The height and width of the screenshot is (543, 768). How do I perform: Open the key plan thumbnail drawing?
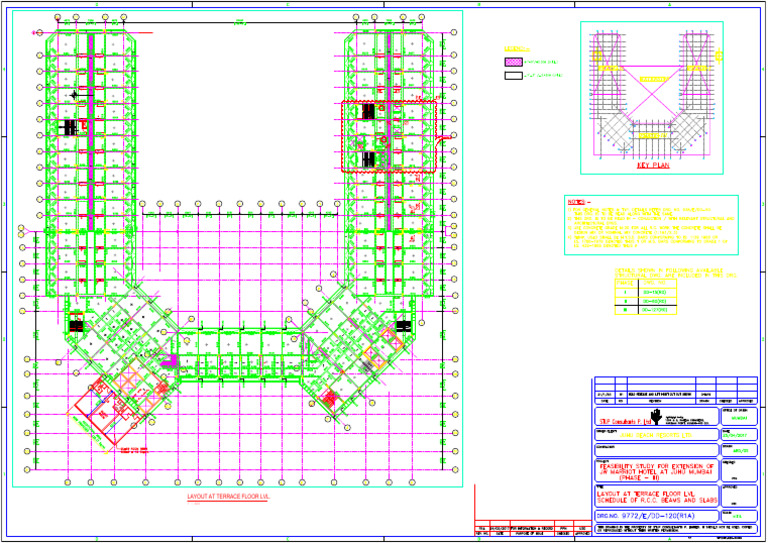pos(652,97)
